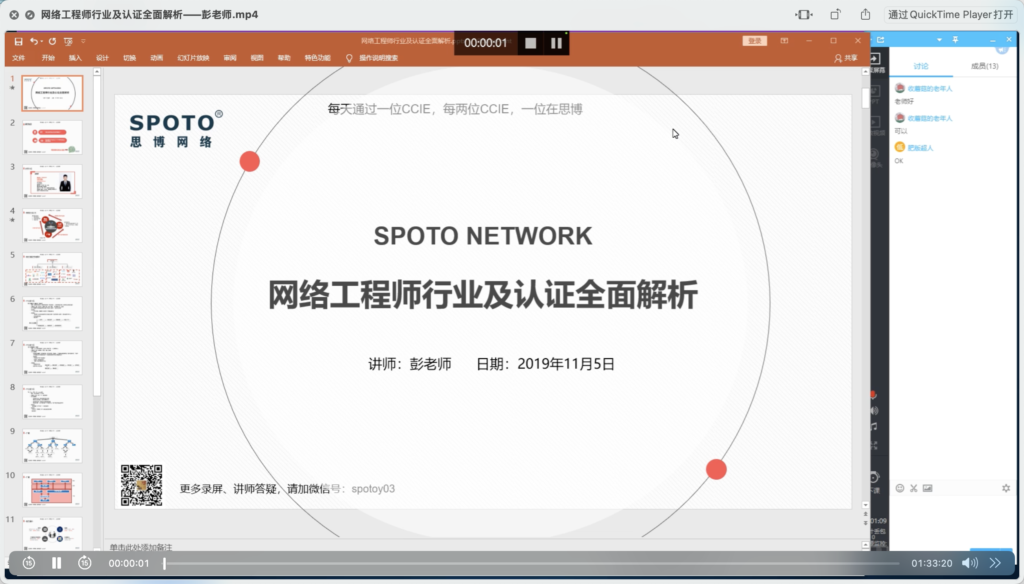Viewport: 1024px width, 584px height.
Task: Click the export icon in classroom title bar
Action: (x=880, y=40)
